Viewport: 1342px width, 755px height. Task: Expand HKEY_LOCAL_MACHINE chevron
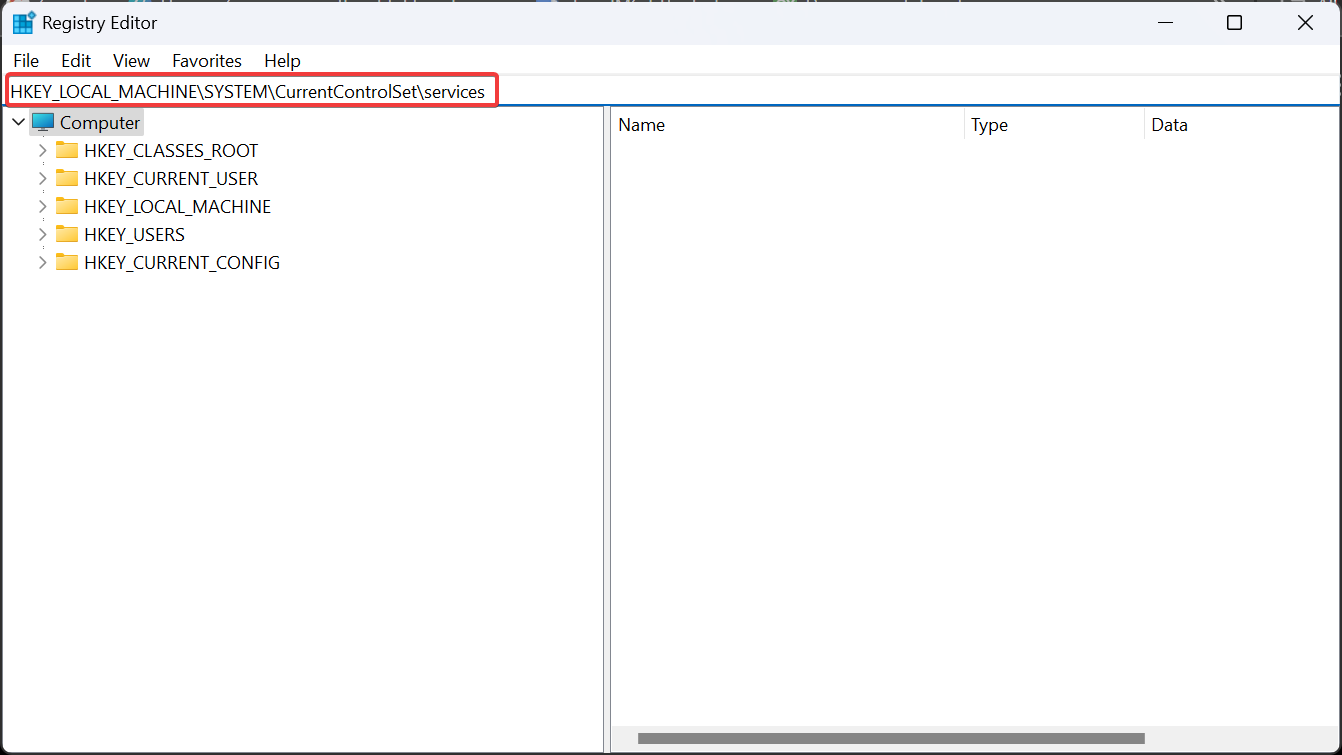(x=42, y=207)
